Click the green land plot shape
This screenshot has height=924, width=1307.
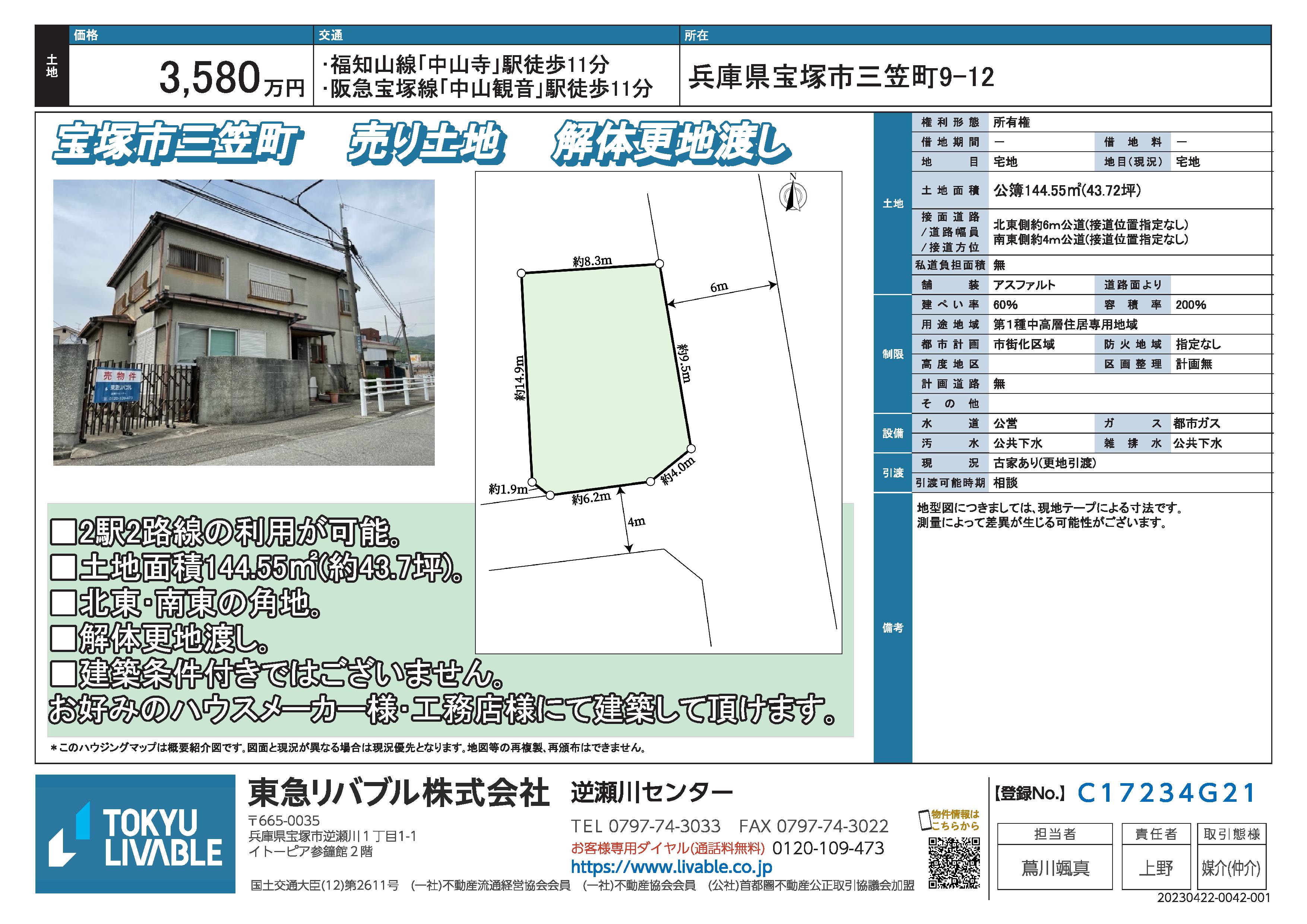(x=604, y=376)
